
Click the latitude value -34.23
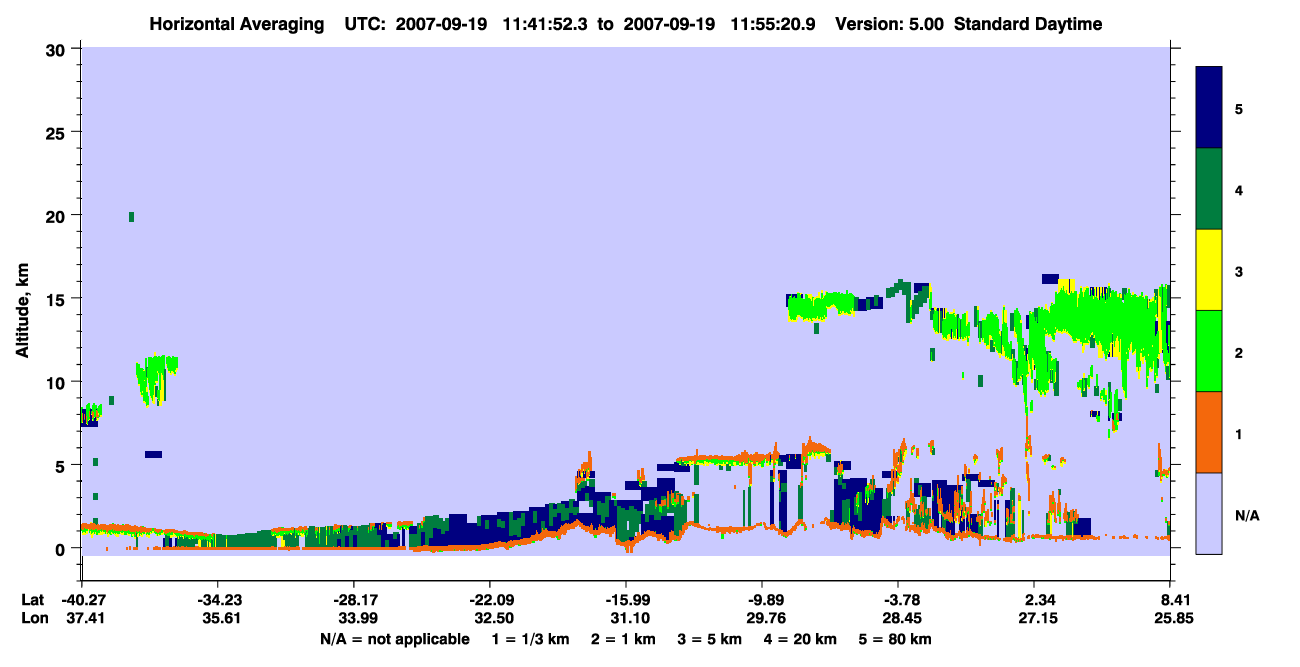(218, 600)
